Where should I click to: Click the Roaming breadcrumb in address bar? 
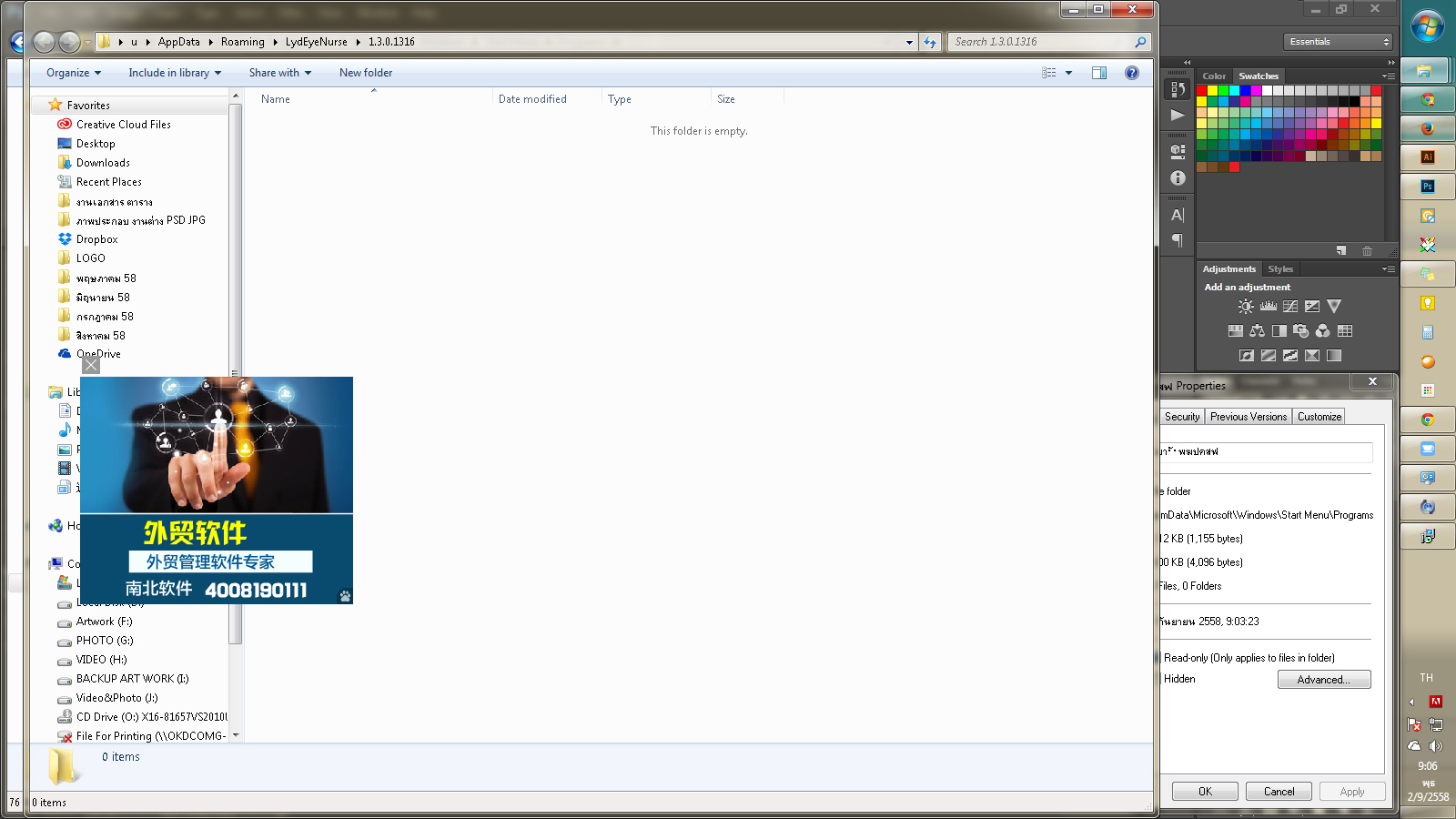coord(242,42)
